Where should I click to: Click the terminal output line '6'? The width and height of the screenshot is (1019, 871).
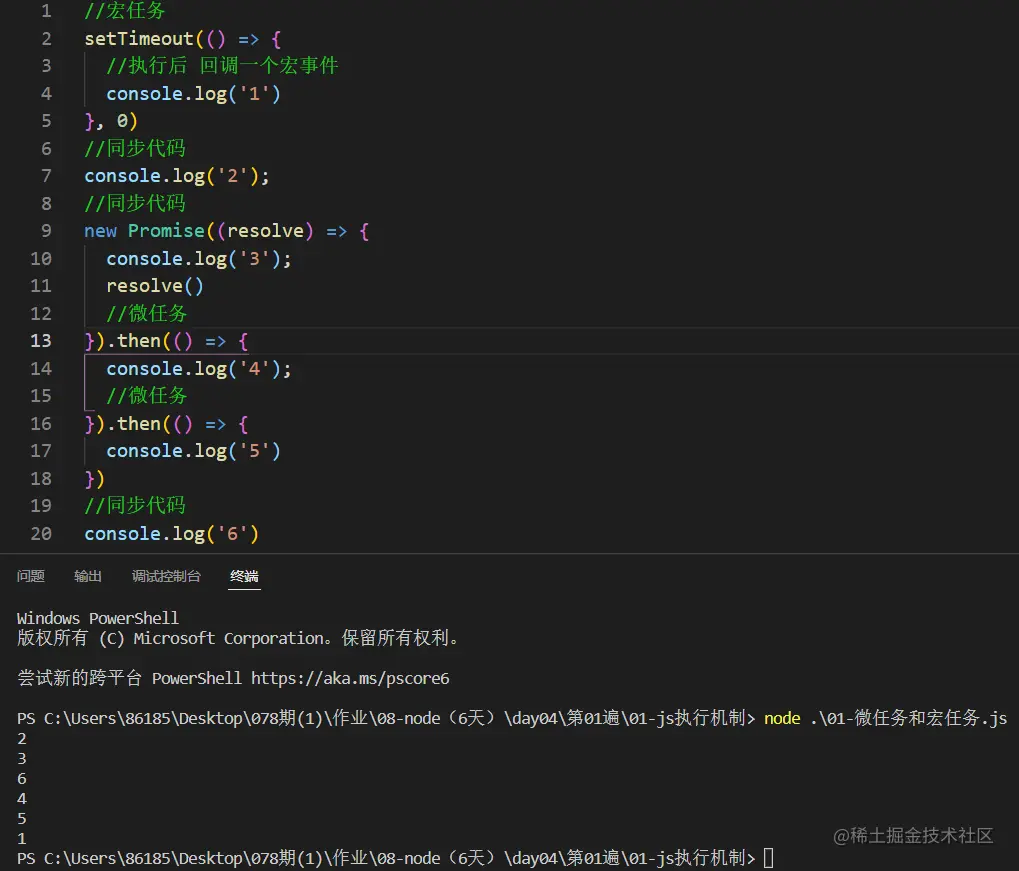(22, 779)
